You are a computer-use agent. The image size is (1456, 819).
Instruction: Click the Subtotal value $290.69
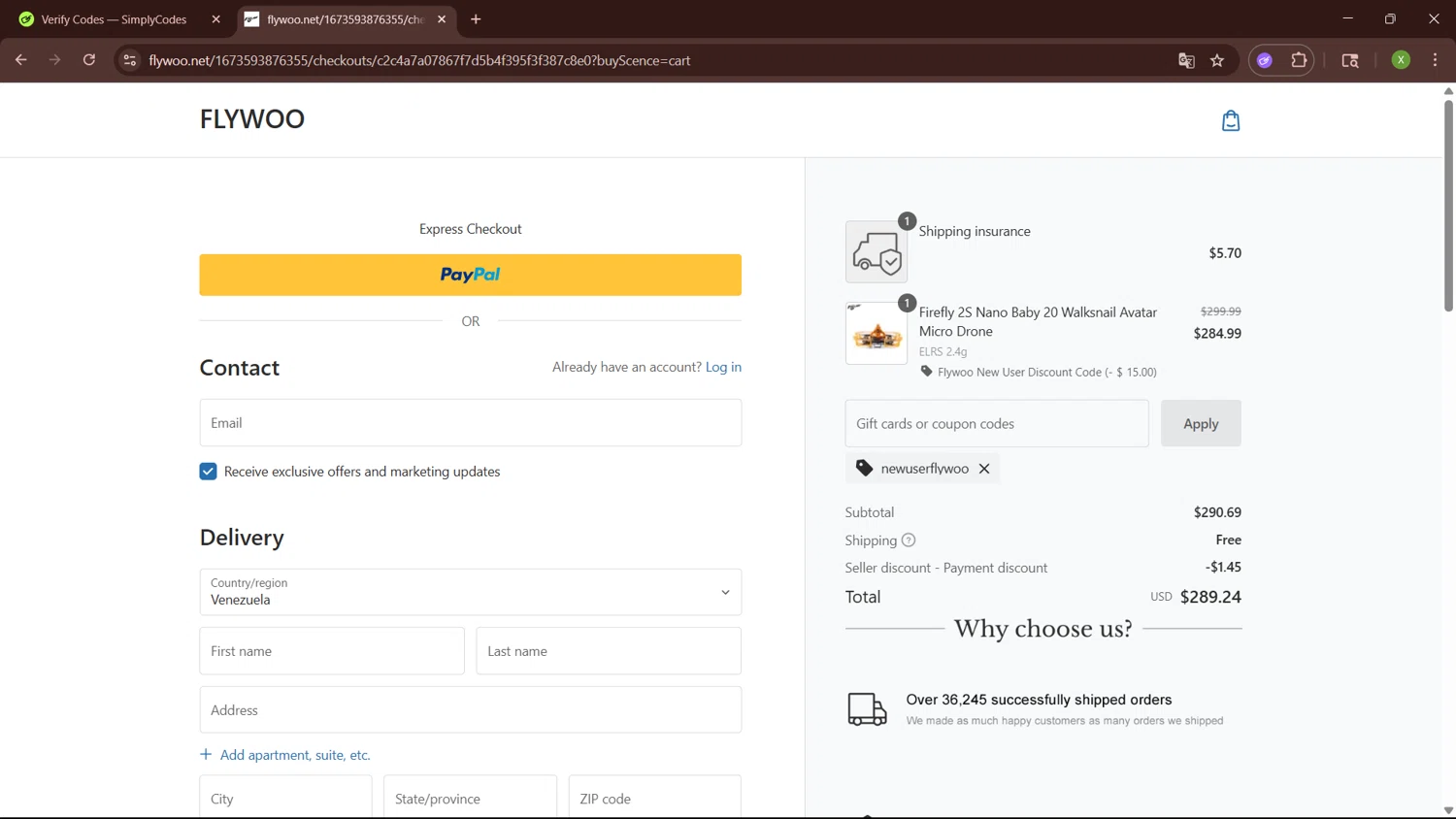pos(1217,512)
